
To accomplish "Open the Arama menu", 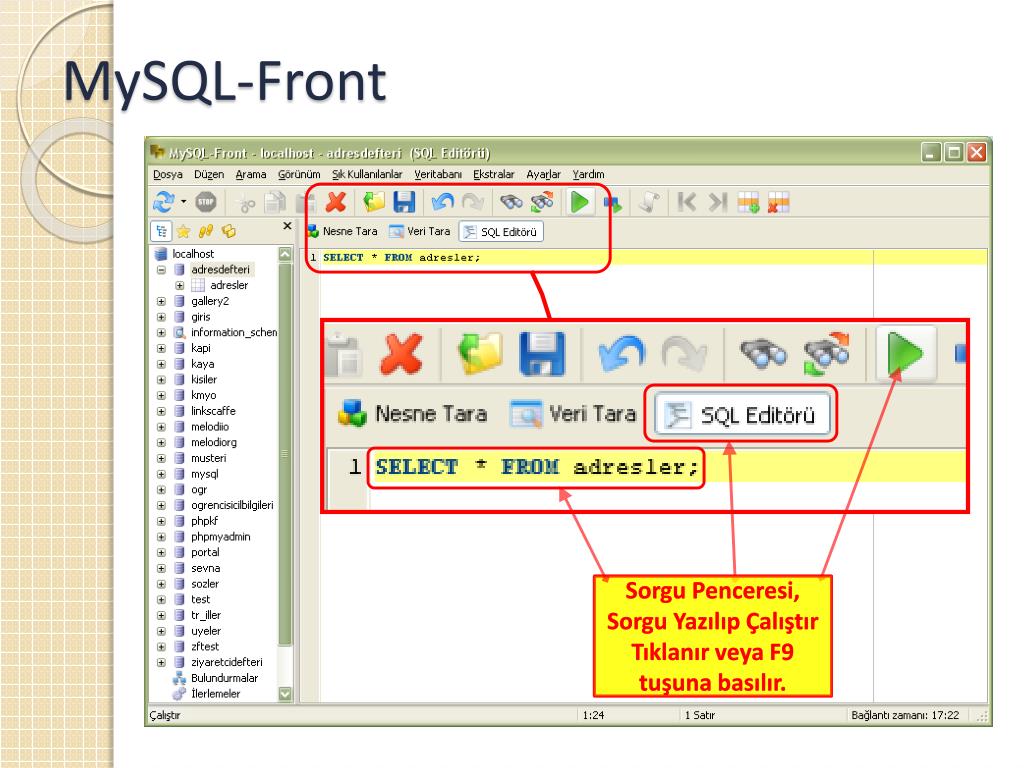I will (x=251, y=174).
